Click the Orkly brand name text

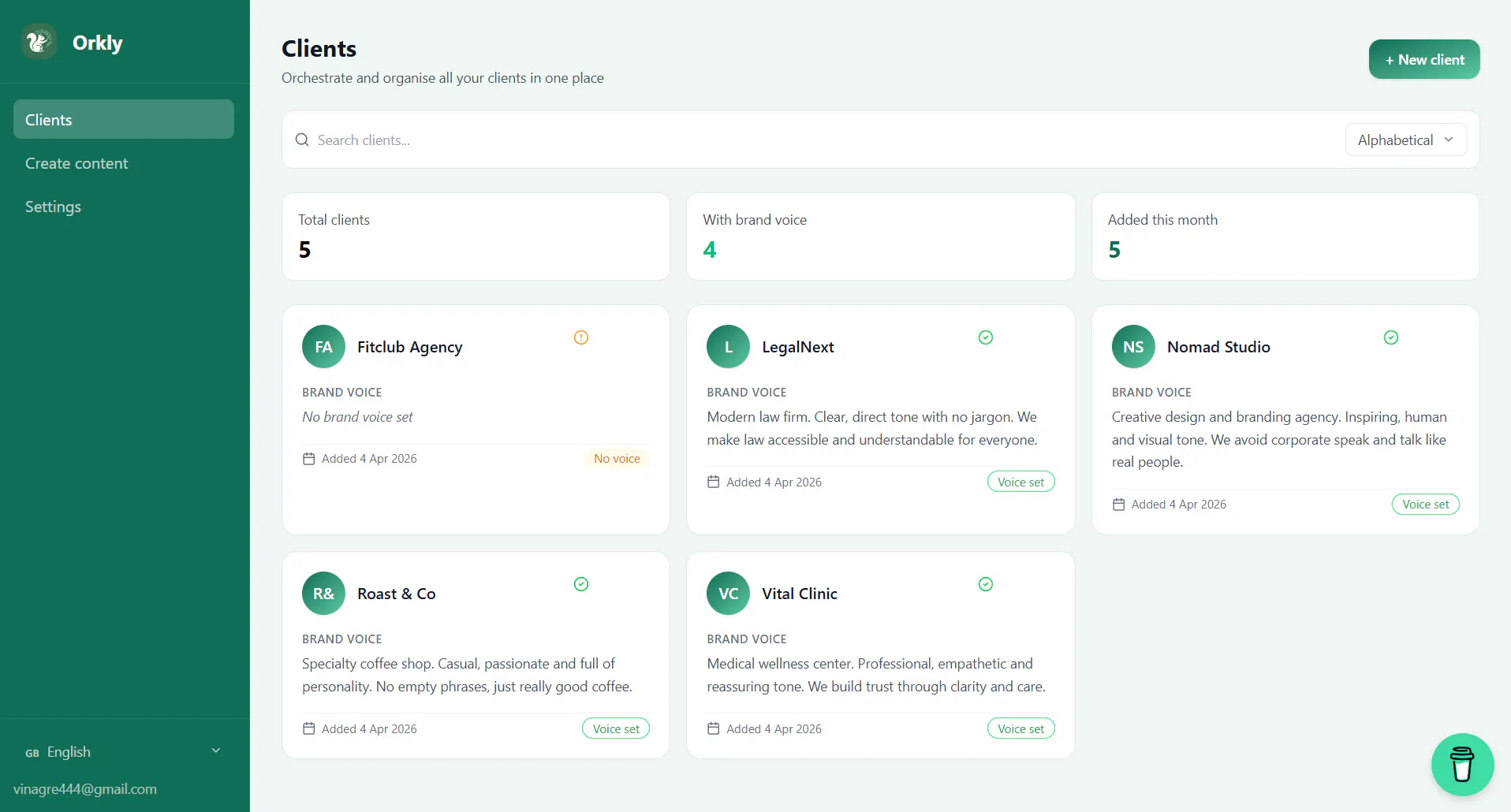pyautogui.click(x=98, y=43)
